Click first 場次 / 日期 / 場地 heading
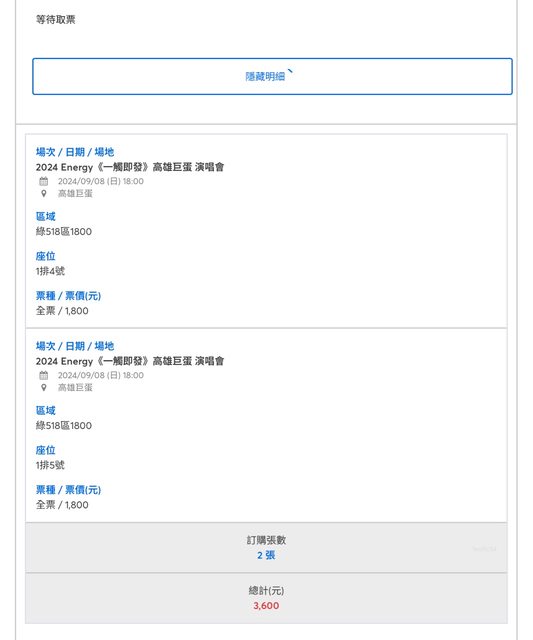Viewport: 533px width, 640px height. (75, 152)
